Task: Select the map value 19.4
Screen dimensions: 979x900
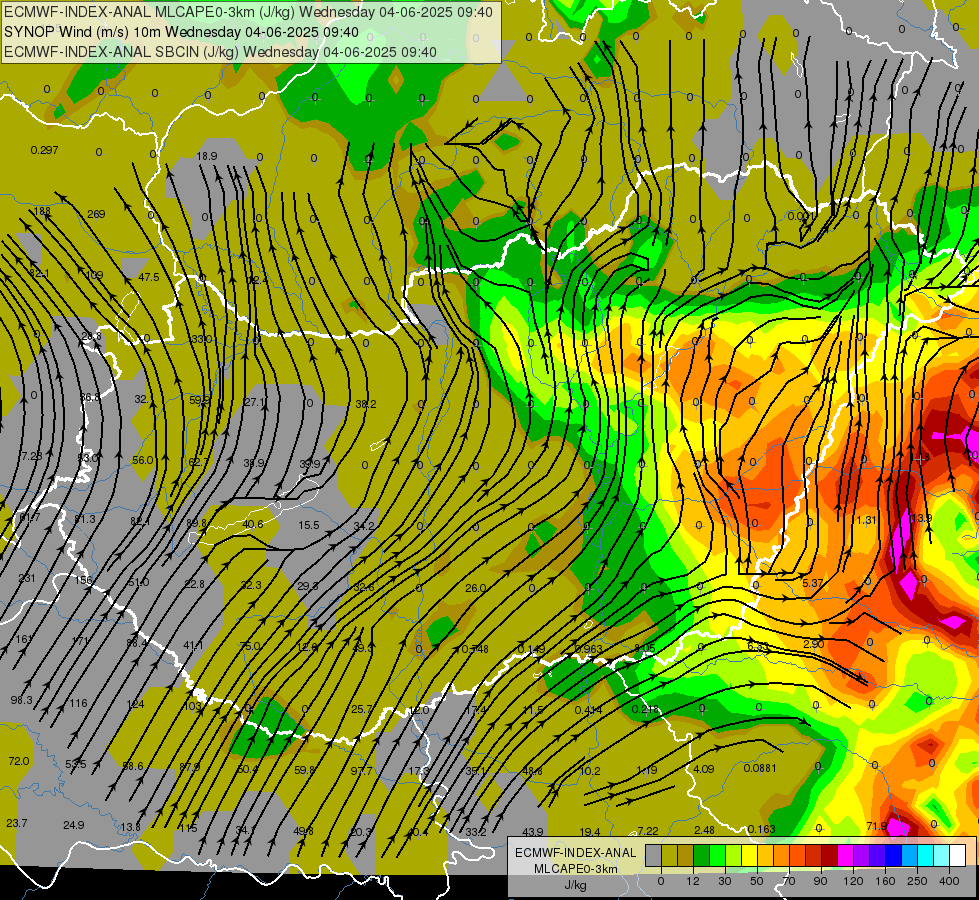Action: click(x=590, y=831)
